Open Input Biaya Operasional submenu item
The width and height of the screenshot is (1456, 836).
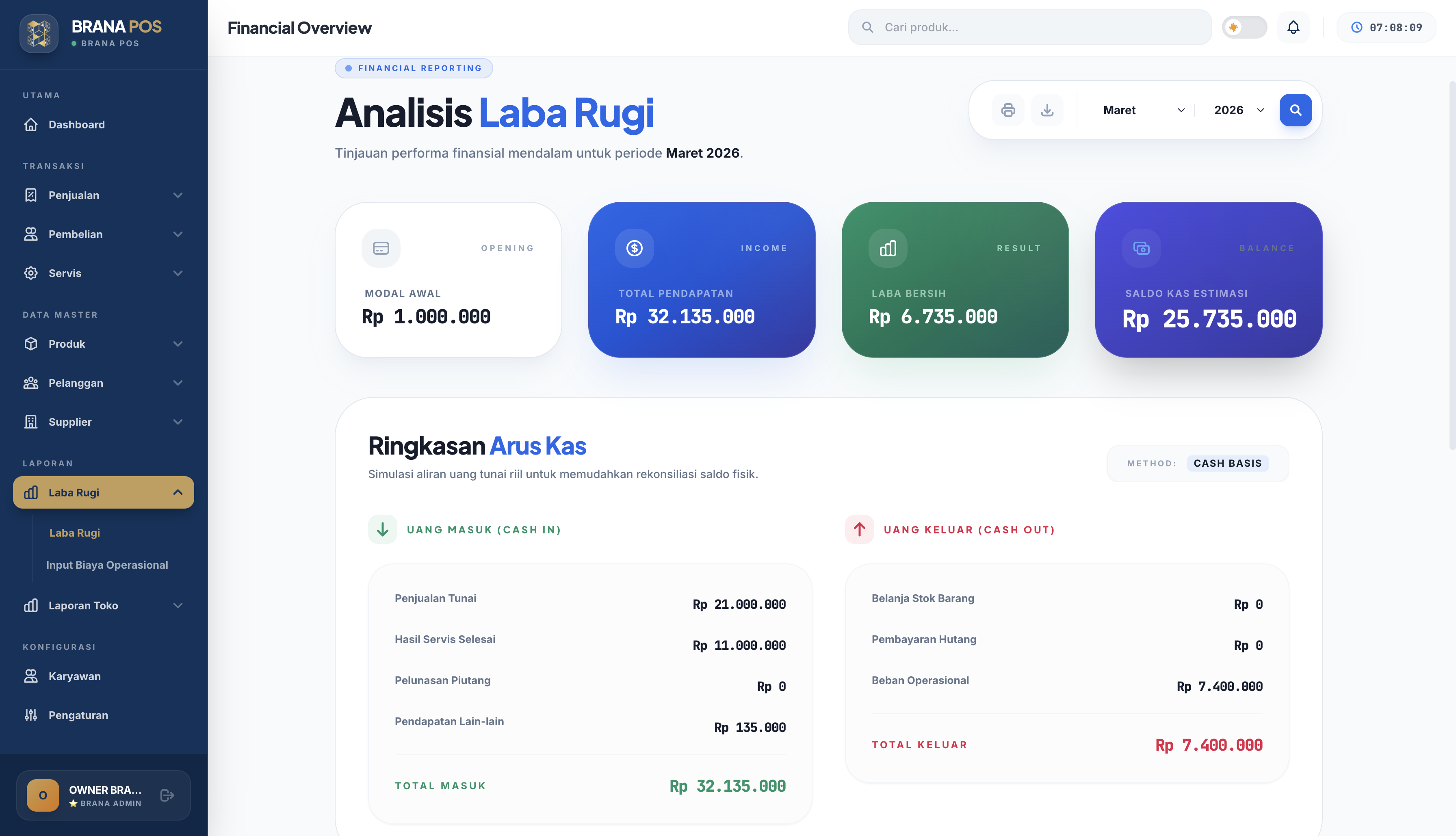[x=107, y=565]
